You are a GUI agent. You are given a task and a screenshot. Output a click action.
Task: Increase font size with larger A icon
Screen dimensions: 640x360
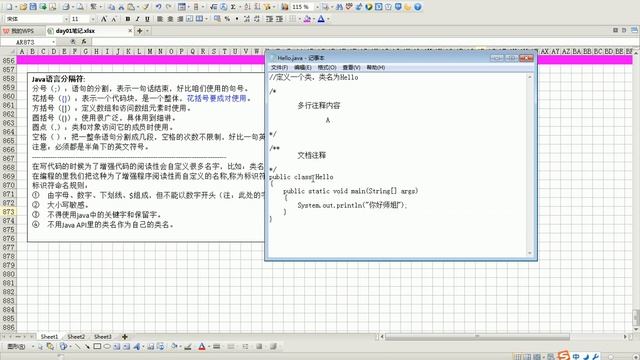coord(104,19)
